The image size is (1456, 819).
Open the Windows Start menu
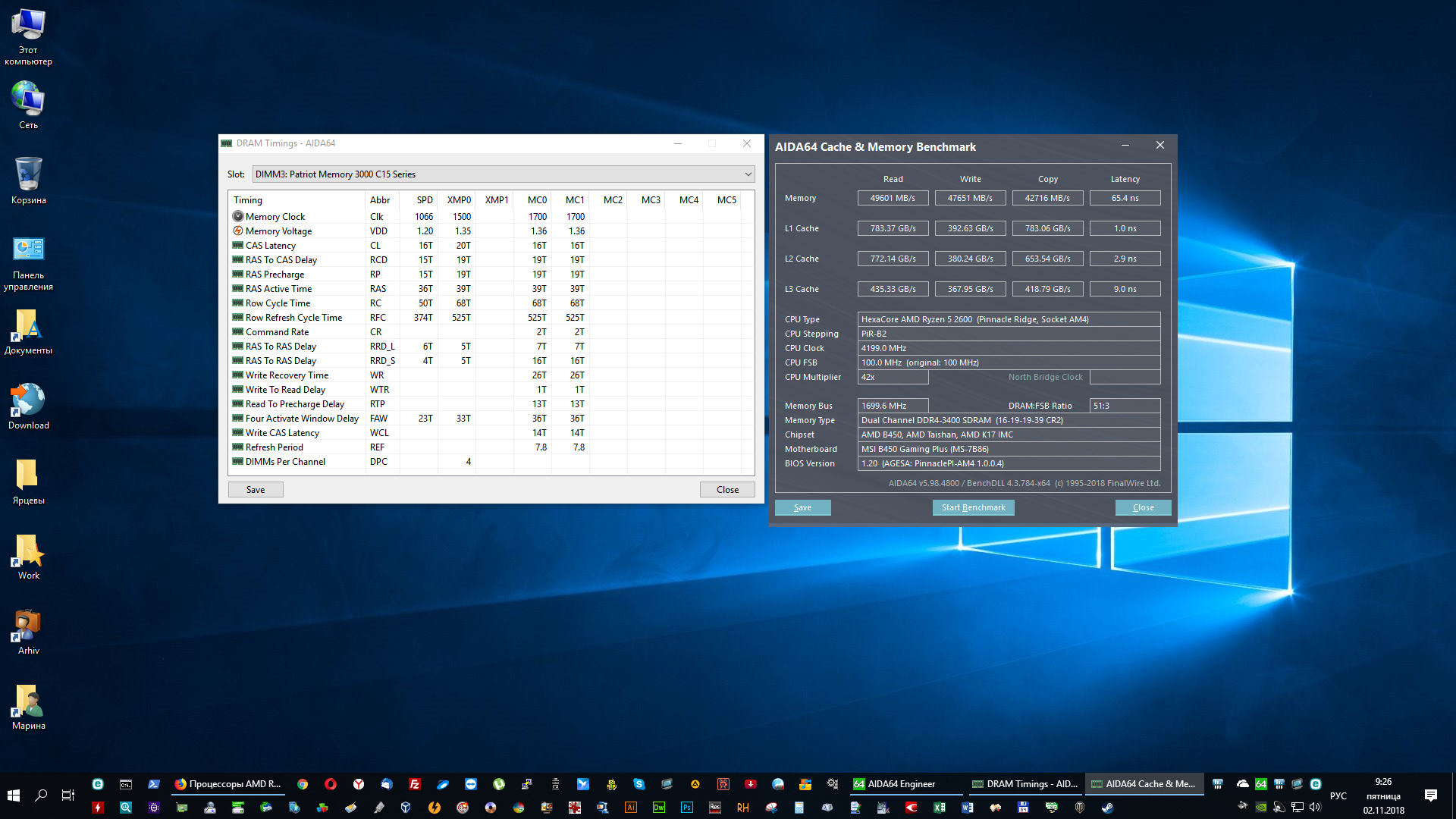pyautogui.click(x=14, y=795)
